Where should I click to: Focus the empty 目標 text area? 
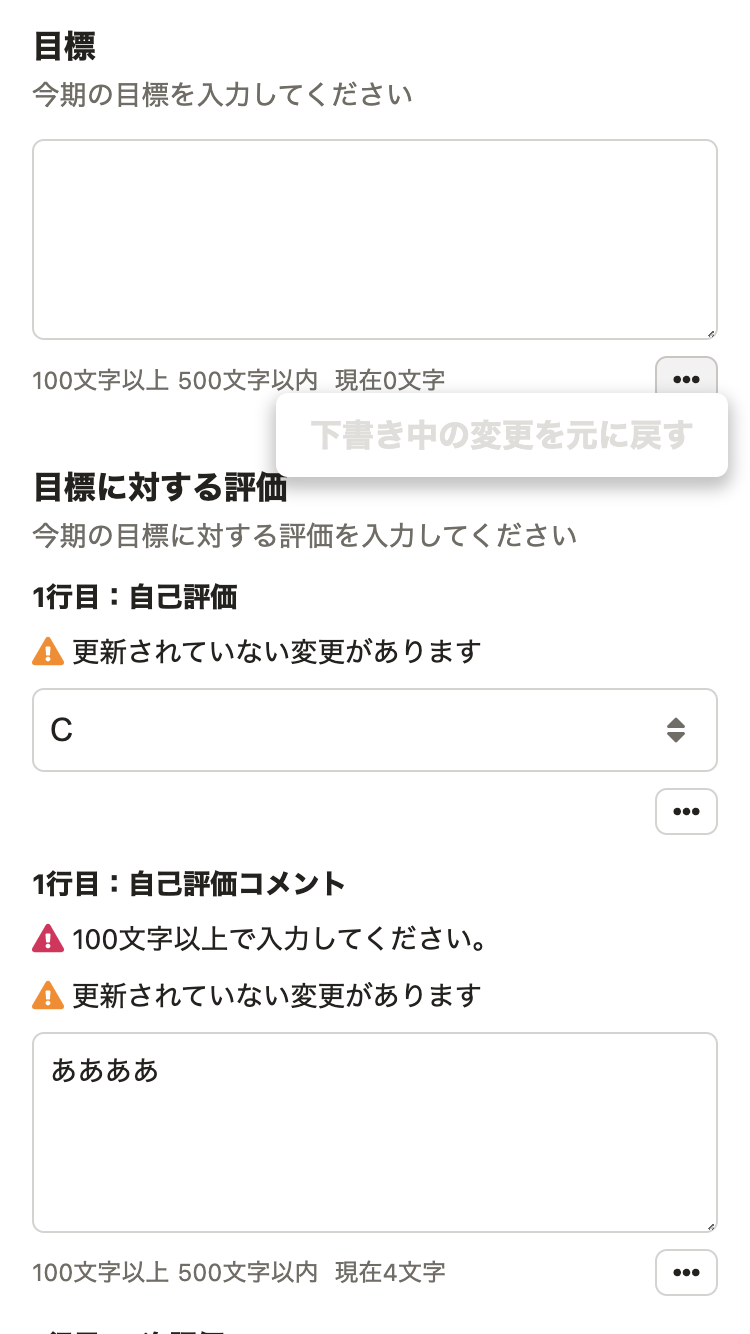[375, 240]
